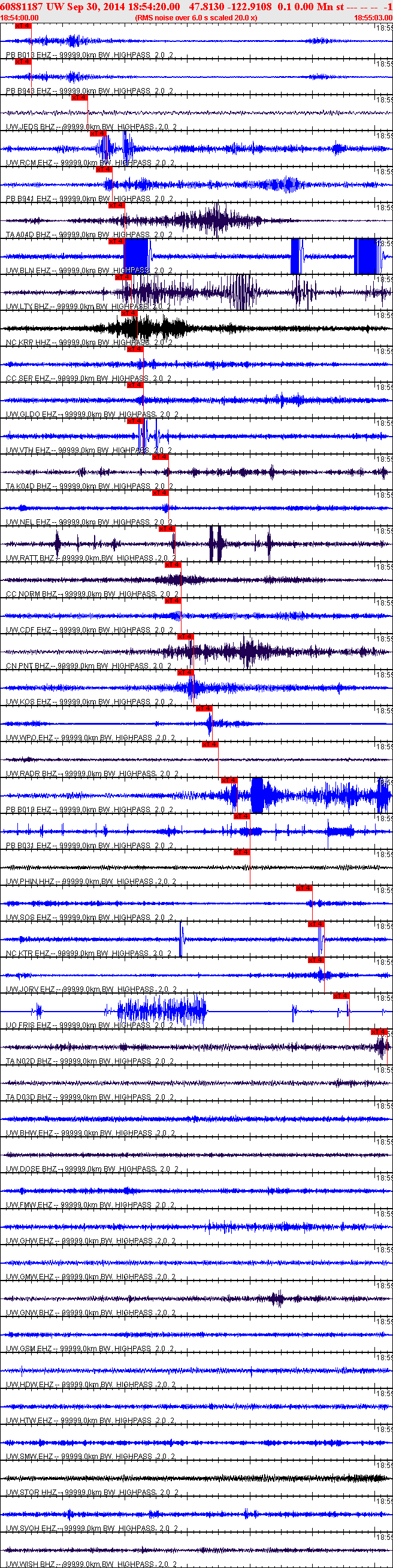This screenshot has width=393, height=1568.
Task: Click the RMS noise scaling note
Action: click(x=196, y=17)
